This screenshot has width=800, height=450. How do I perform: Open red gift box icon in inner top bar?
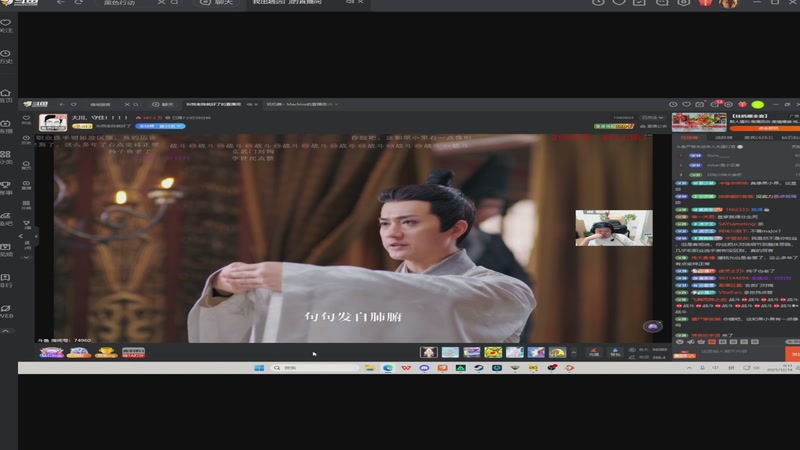coord(742,104)
